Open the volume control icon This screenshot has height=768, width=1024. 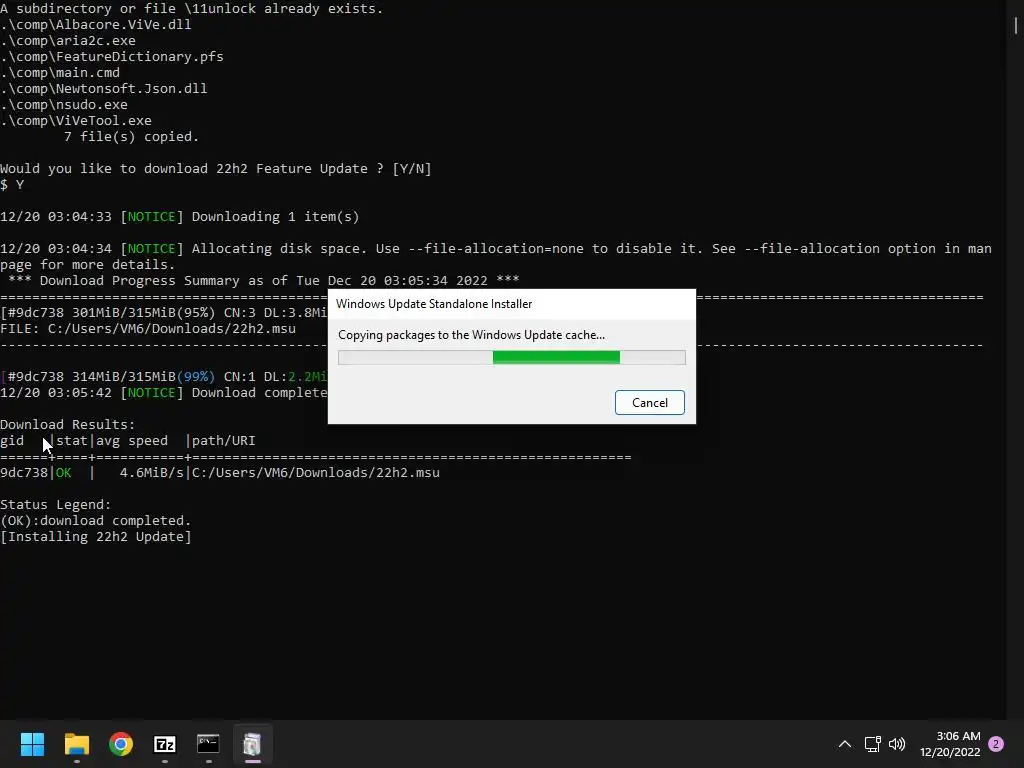[897, 744]
